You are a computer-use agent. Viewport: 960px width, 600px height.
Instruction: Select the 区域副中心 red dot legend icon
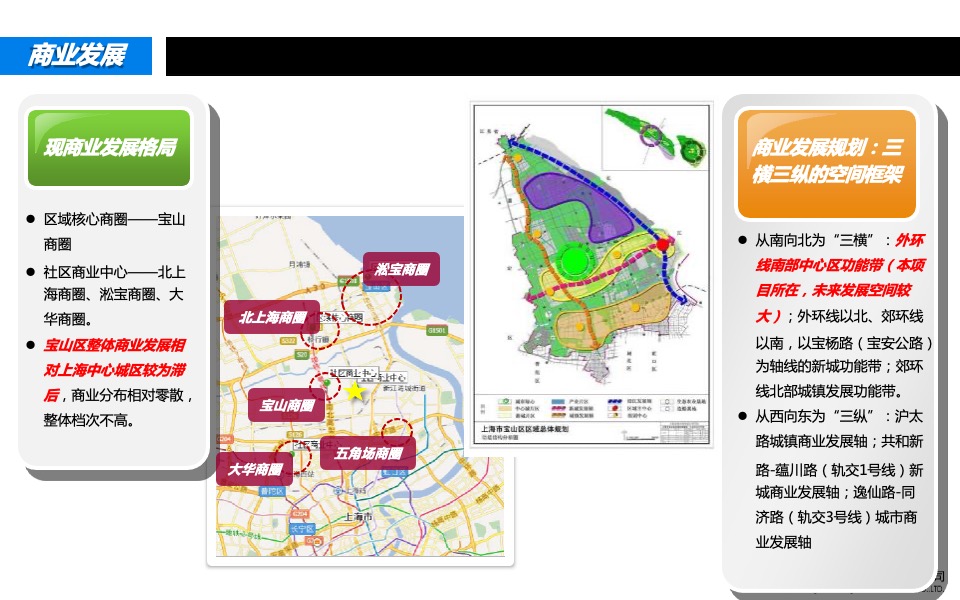(614, 407)
